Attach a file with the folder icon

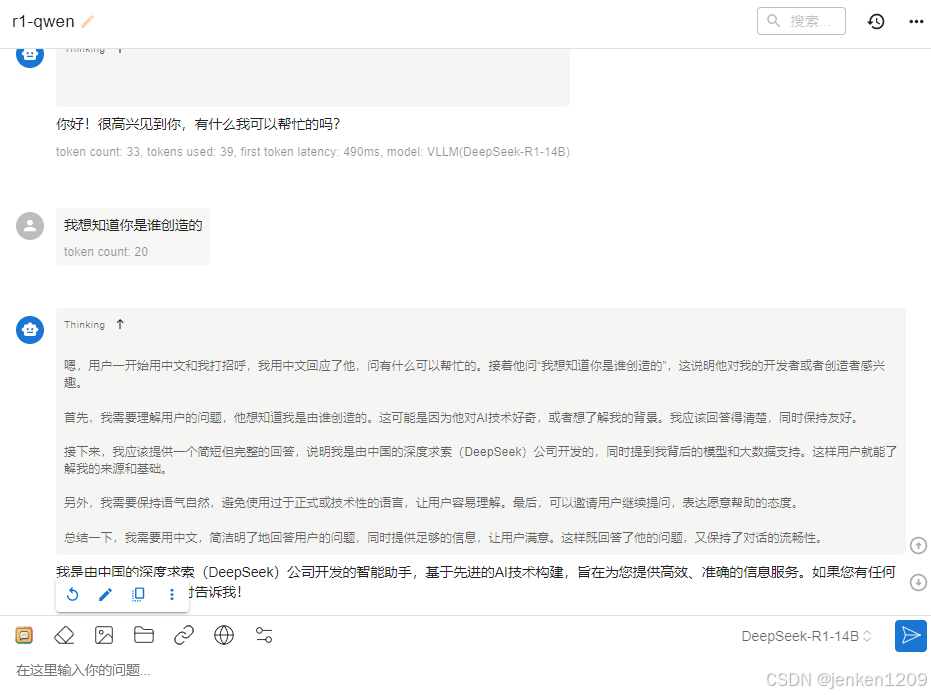point(144,635)
